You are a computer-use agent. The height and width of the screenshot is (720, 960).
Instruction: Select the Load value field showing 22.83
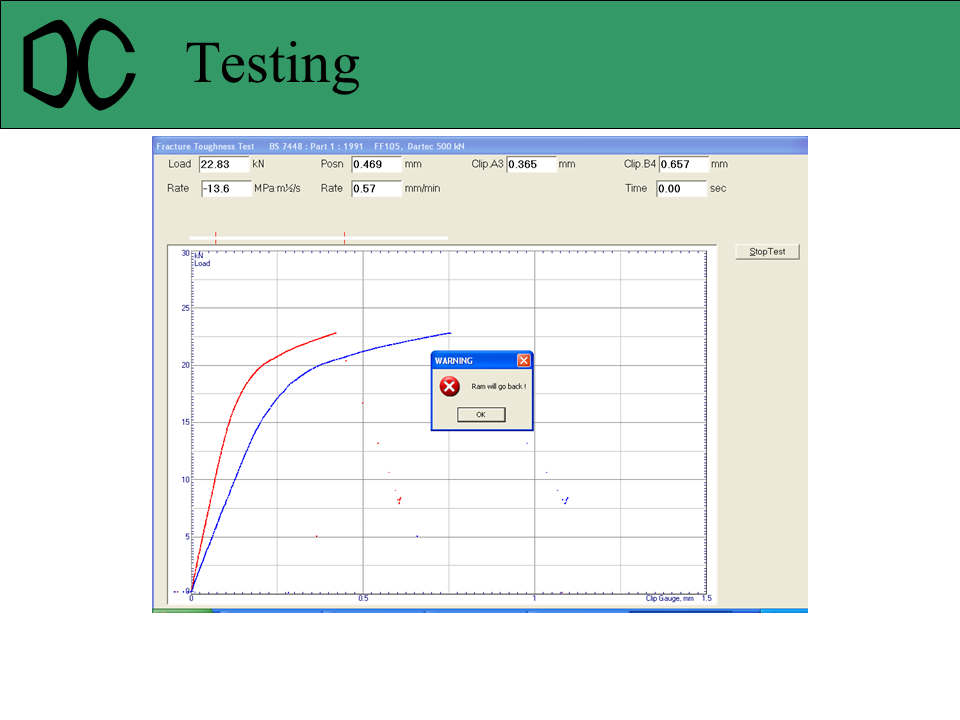tap(223, 164)
